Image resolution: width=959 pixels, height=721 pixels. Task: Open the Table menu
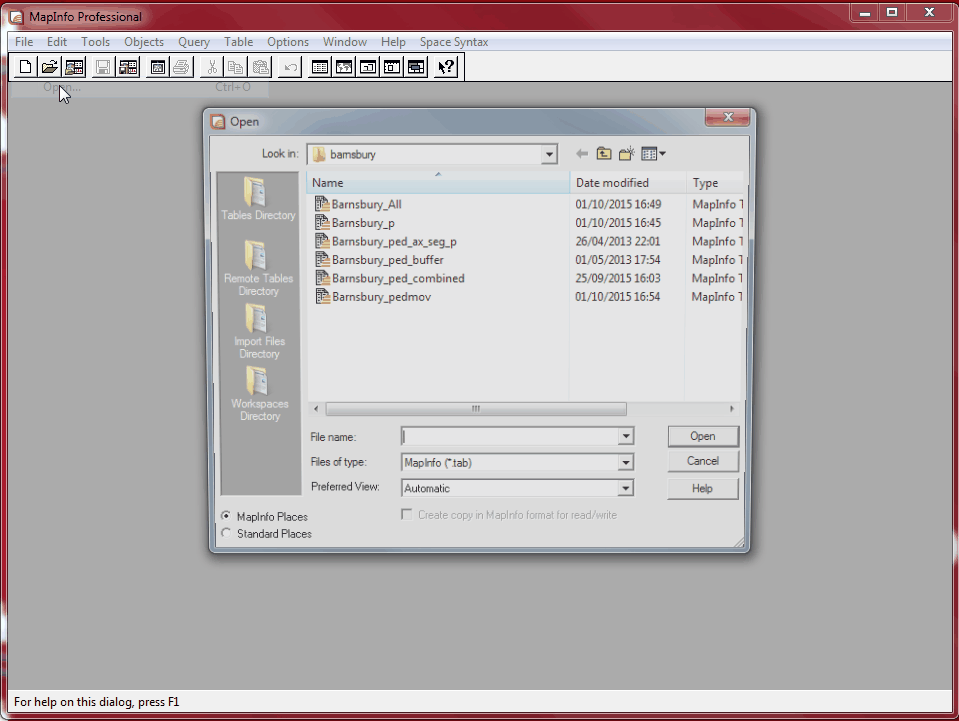tap(239, 42)
